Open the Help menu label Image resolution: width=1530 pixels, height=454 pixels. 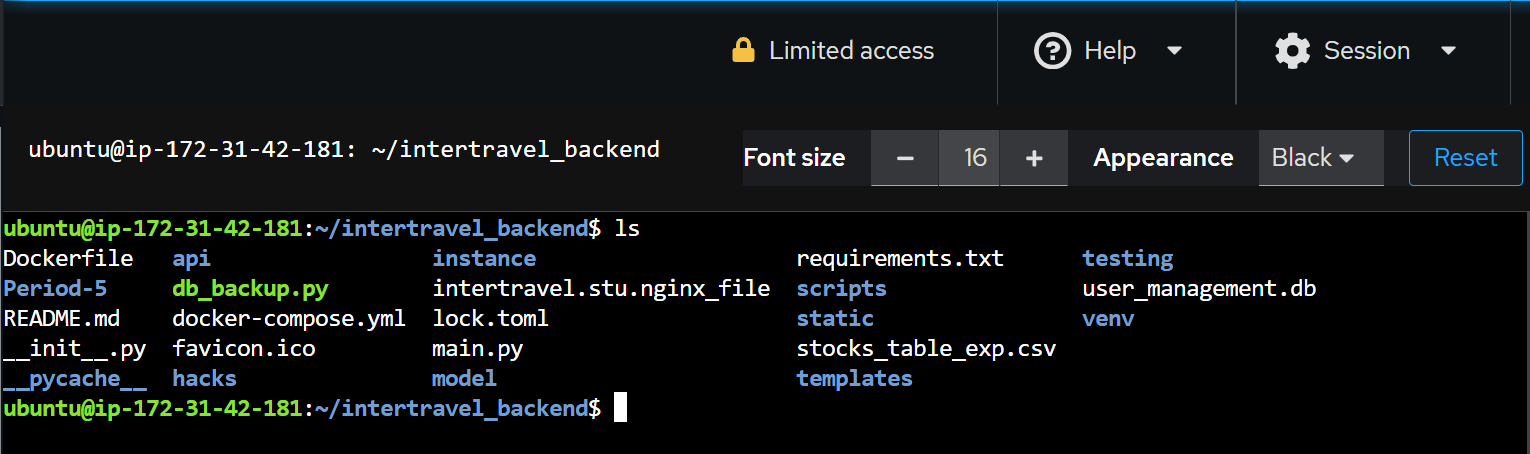1110,51
